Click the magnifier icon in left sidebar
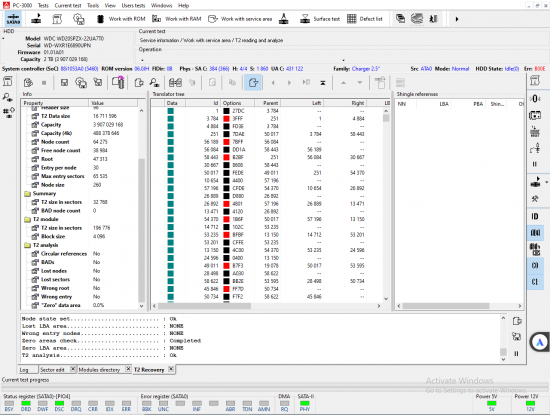Screen dimensions: 550x415 (x=8, y=97)
